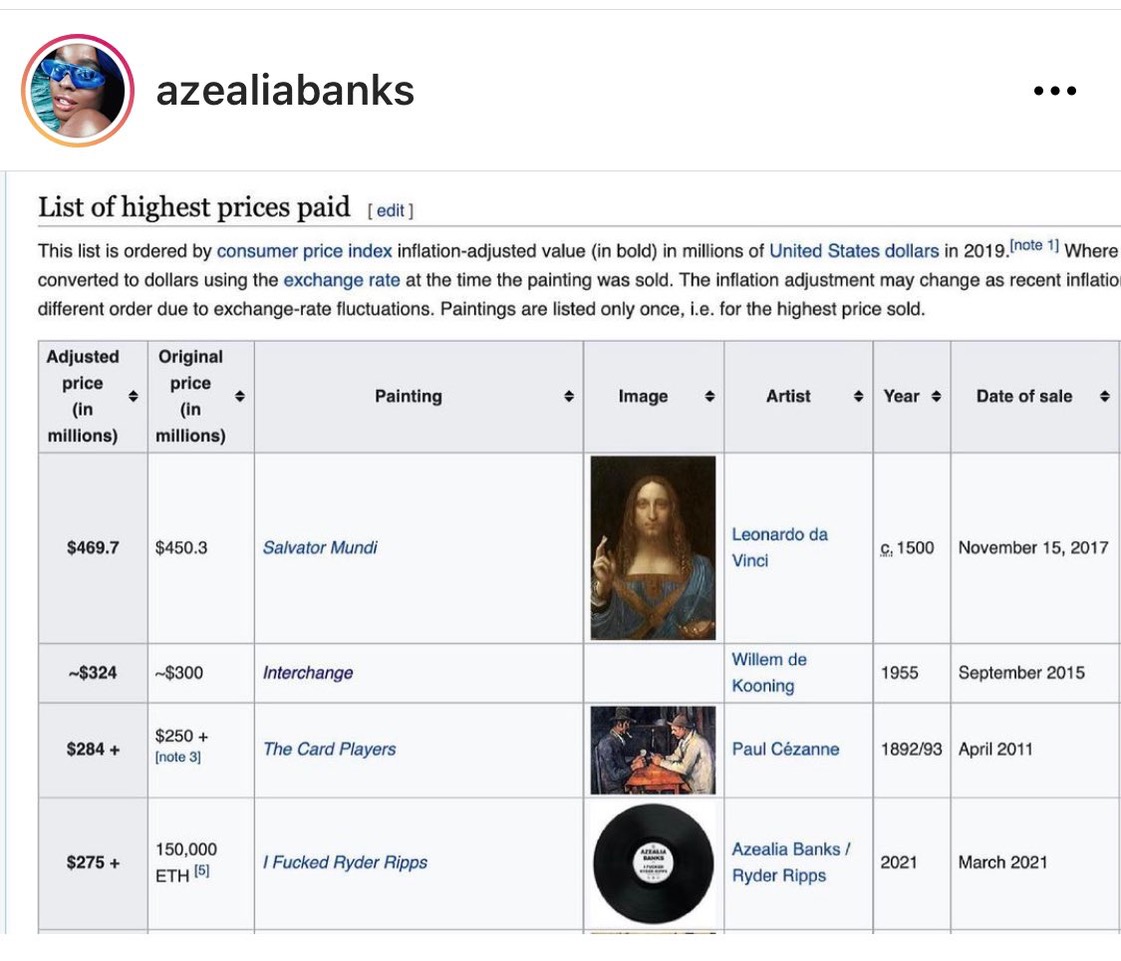This screenshot has width=1121, height=961.
Task: Click the azealiabanks username
Action: pyautogui.click(x=285, y=91)
